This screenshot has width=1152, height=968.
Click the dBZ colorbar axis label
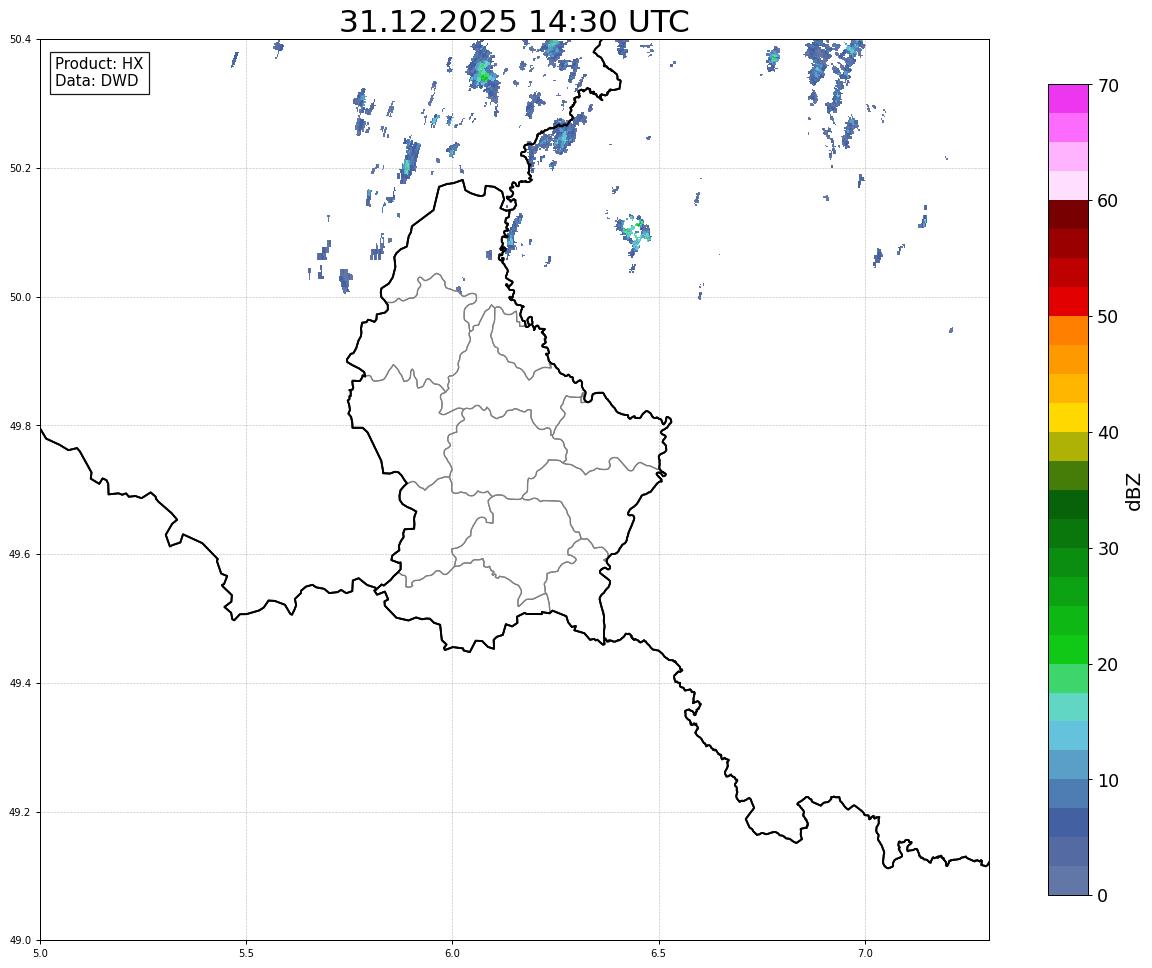point(1134,491)
